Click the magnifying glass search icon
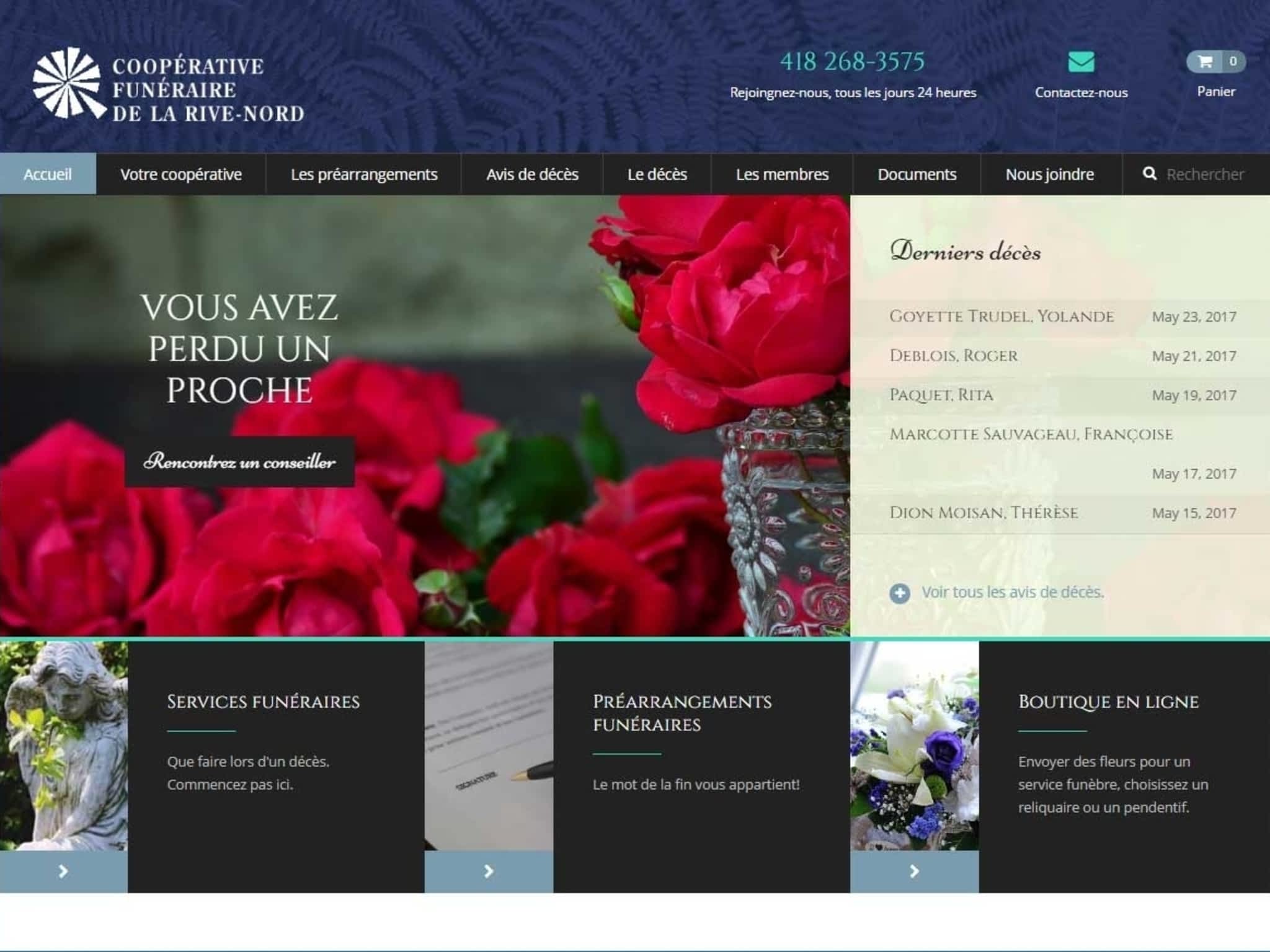 click(x=1149, y=174)
